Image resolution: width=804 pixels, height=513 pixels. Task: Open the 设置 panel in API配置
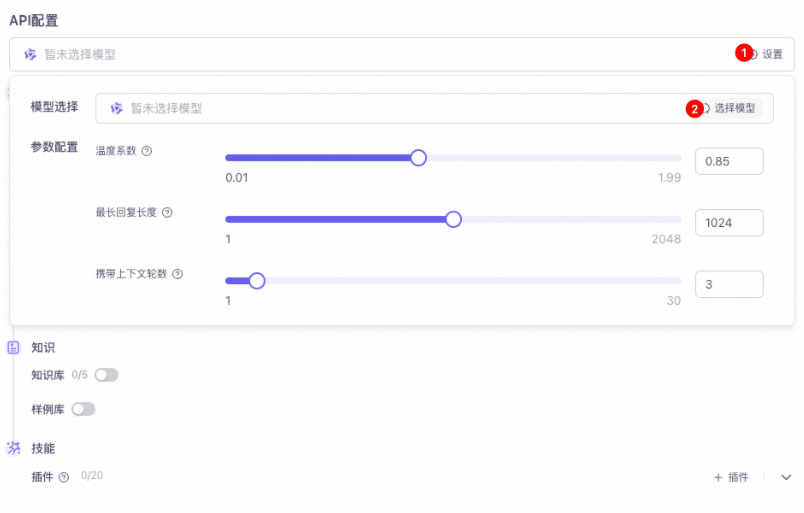(x=767, y=54)
